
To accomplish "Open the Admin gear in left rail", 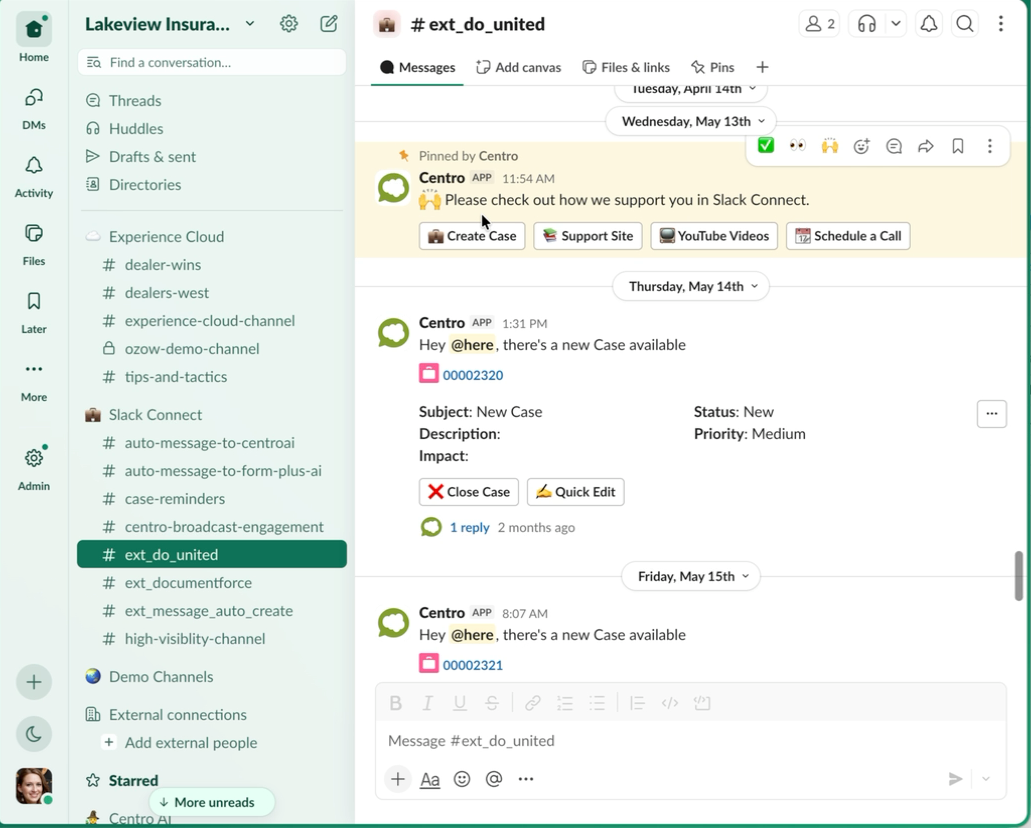I will pos(34,468).
